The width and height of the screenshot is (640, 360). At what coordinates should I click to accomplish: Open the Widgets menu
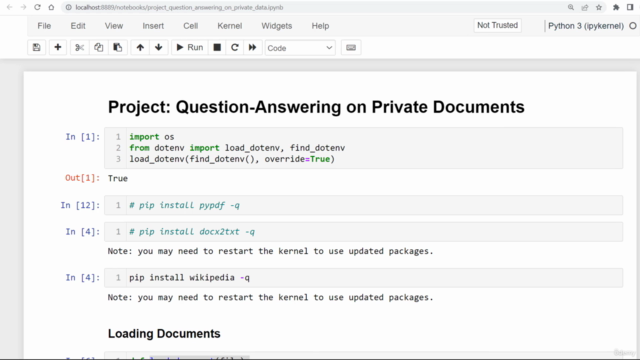277,26
